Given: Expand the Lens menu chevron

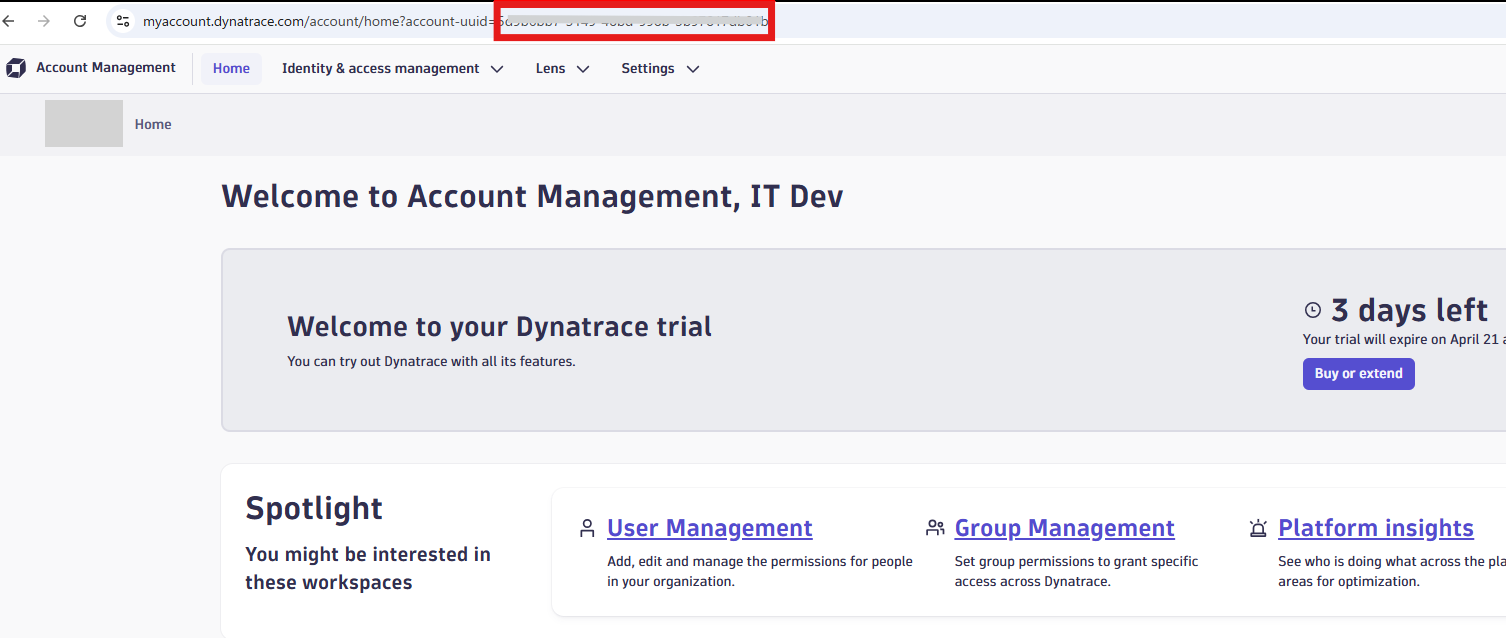Looking at the screenshot, I should (583, 69).
